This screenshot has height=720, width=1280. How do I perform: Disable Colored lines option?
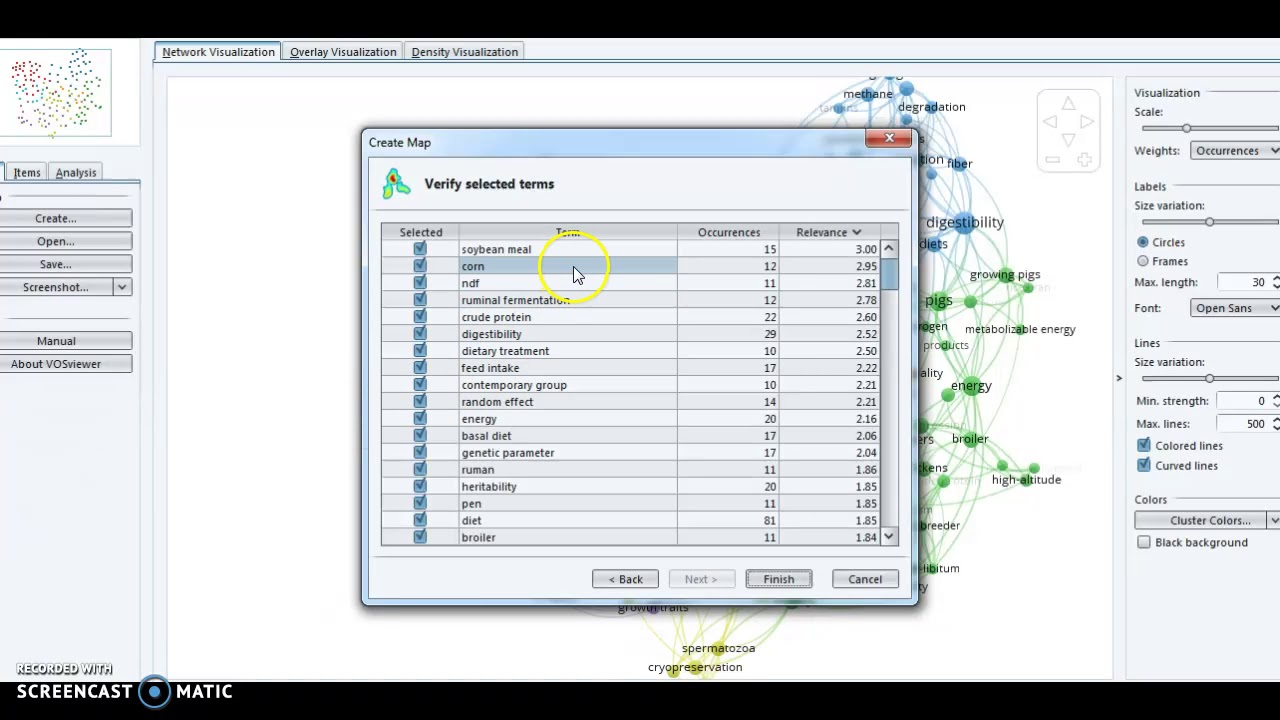point(1144,445)
